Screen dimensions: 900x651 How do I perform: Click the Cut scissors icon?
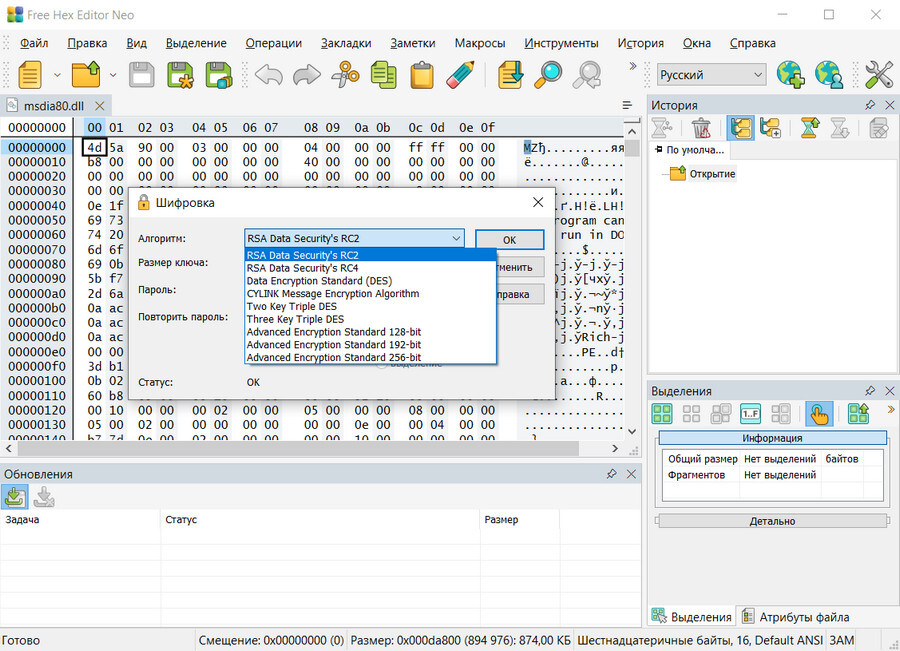(x=346, y=75)
